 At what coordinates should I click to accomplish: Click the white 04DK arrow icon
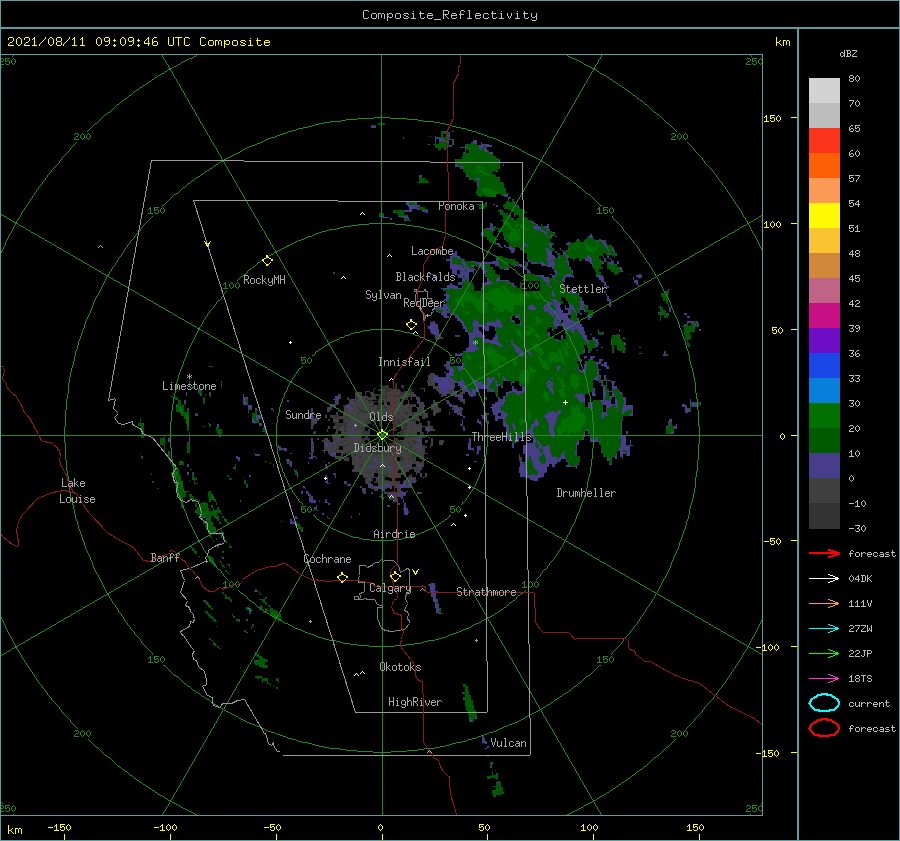click(824, 578)
